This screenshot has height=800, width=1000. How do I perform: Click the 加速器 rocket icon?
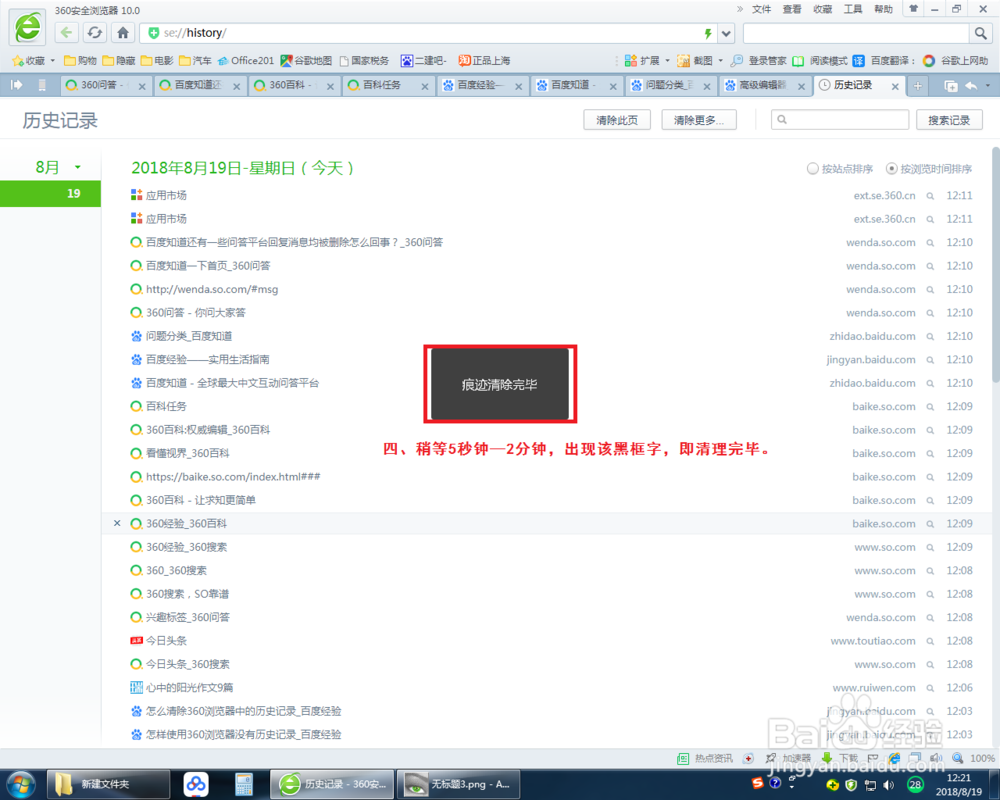click(771, 758)
